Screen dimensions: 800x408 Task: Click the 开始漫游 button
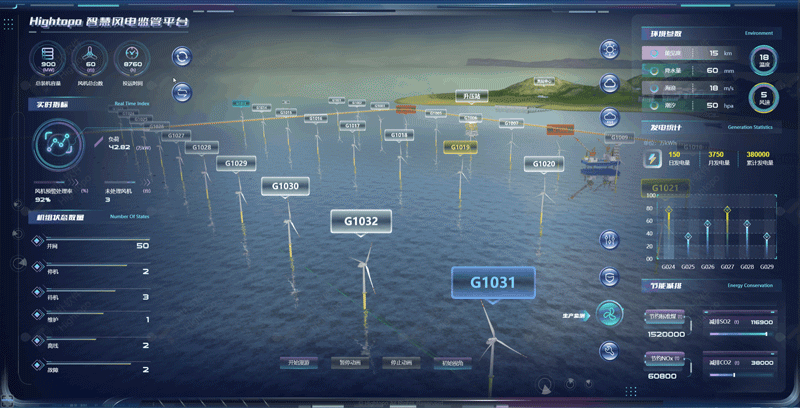[x=298, y=363]
